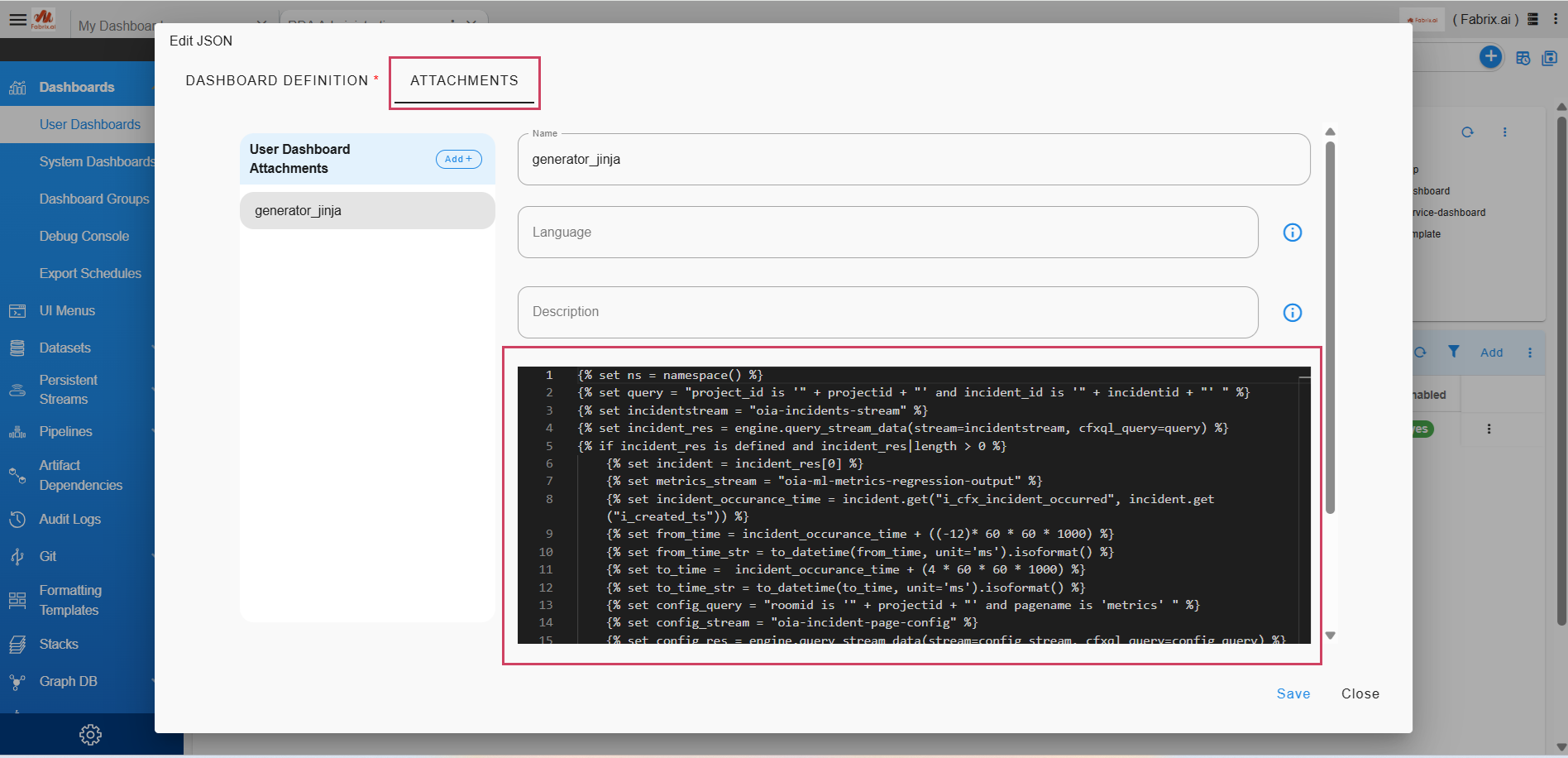Open the row three-dot options menu
The image size is (1568, 758).
point(1489,429)
